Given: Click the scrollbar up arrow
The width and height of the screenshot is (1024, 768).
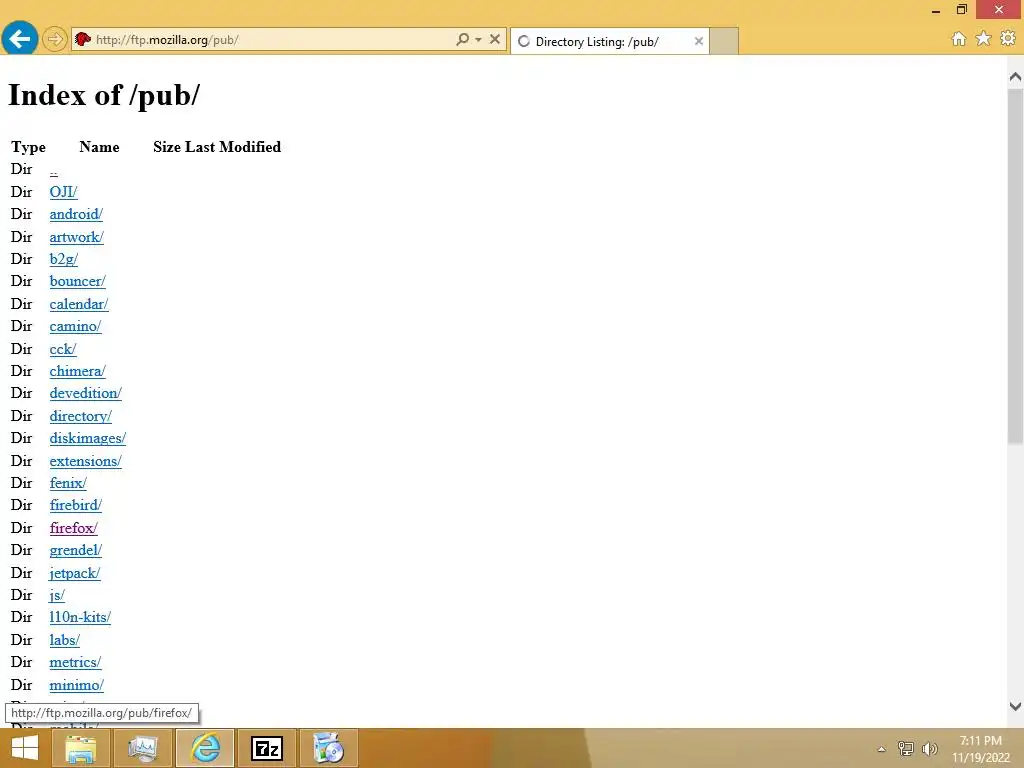Looking at the screenshot, I should click(x=1015, y=77).
